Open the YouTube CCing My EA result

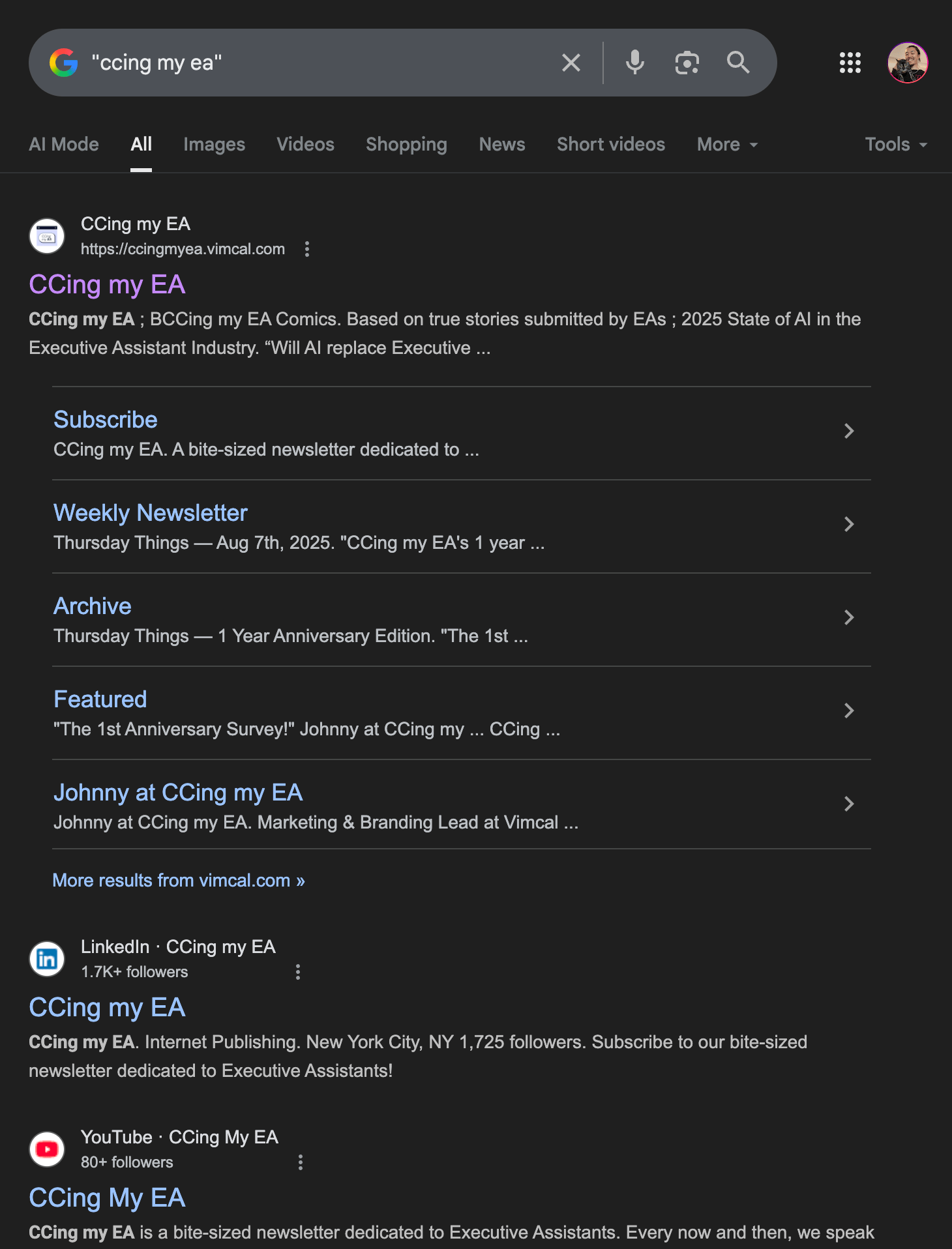(x=107, y=1198)
